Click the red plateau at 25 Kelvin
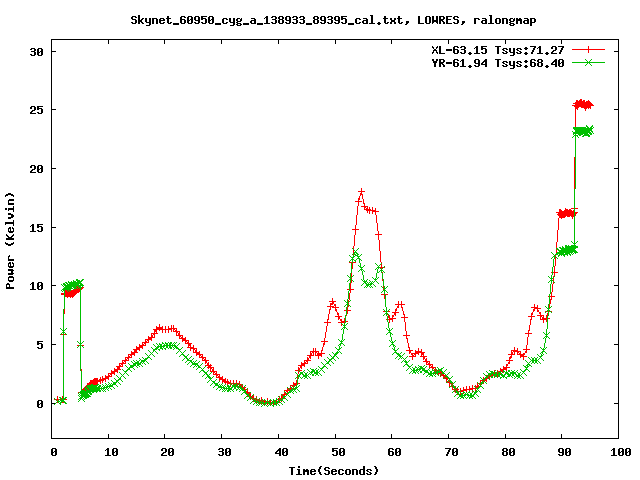The height and width of the screenshot is (480, 640). (582, 104)
